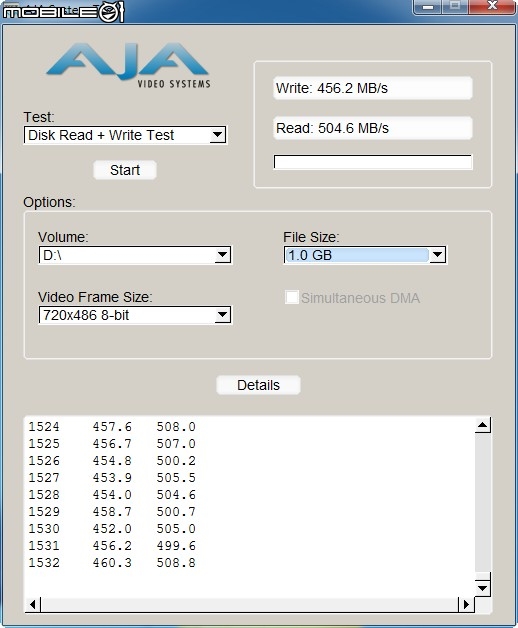Screen dimensions: 518x628
Task: Click the horizontal scroll left arrow
Action: coord(33,604)
